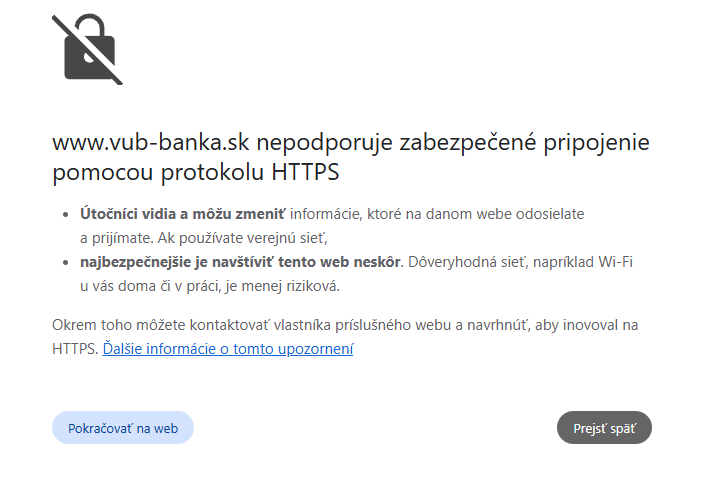
Task: Click bold text 'najbezpečnejšie je navštíviť tento web neskôr'
Action: coord(241,262)
